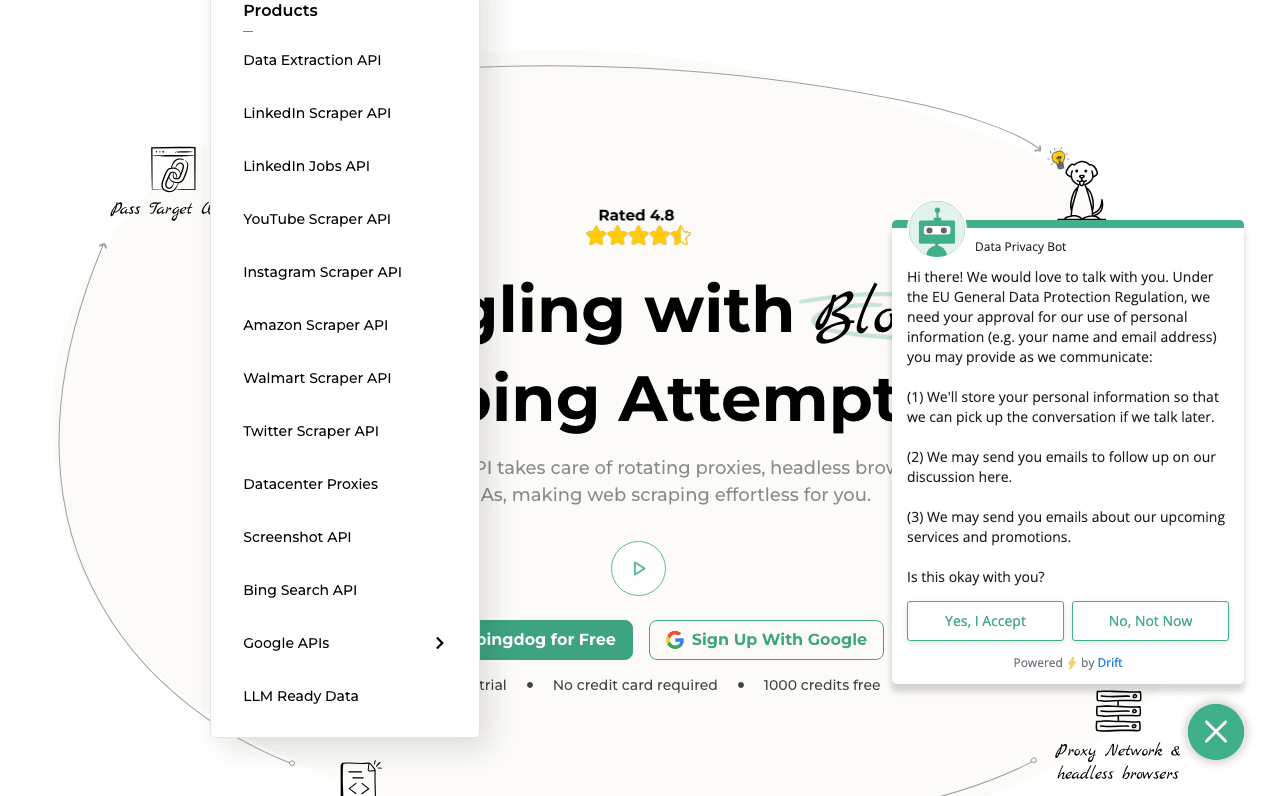The image size is (1280, 796).
Task: Open Data Extraction API menu item
Action: 312,60
